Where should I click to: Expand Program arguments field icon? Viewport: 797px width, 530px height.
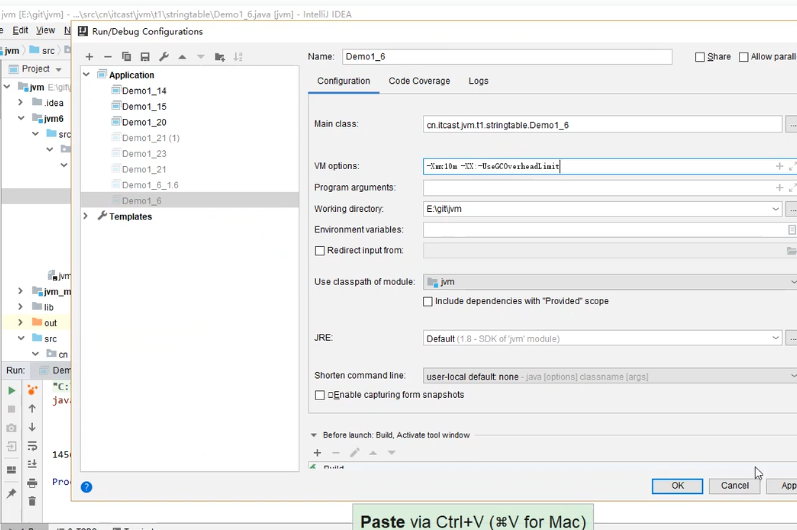pos(792,188)
